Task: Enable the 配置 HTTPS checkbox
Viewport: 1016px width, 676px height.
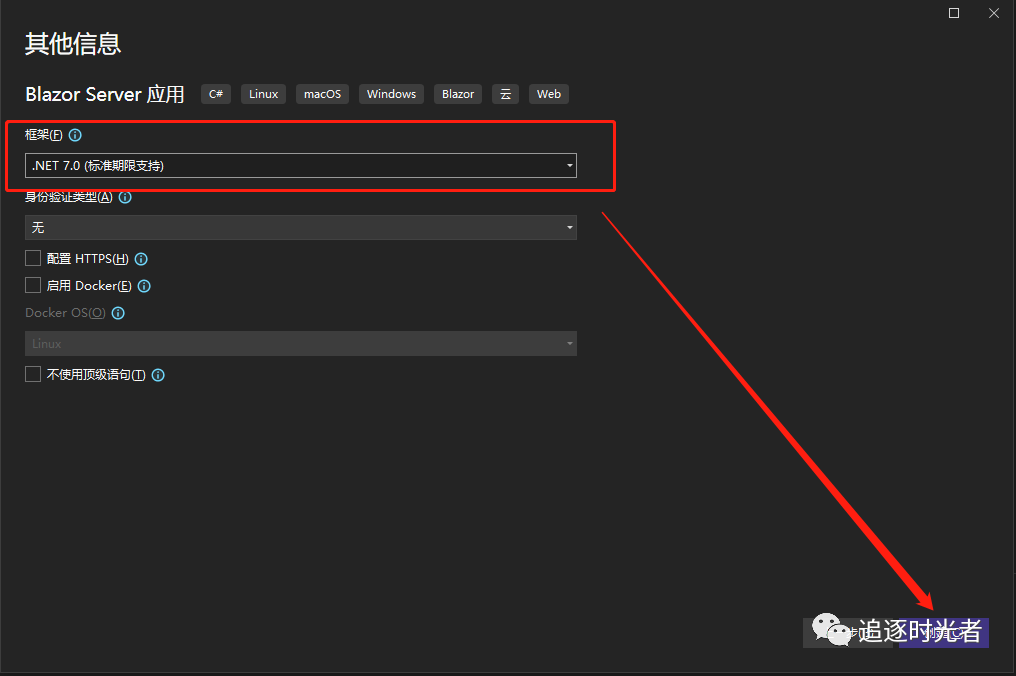Action: [33, 258]
